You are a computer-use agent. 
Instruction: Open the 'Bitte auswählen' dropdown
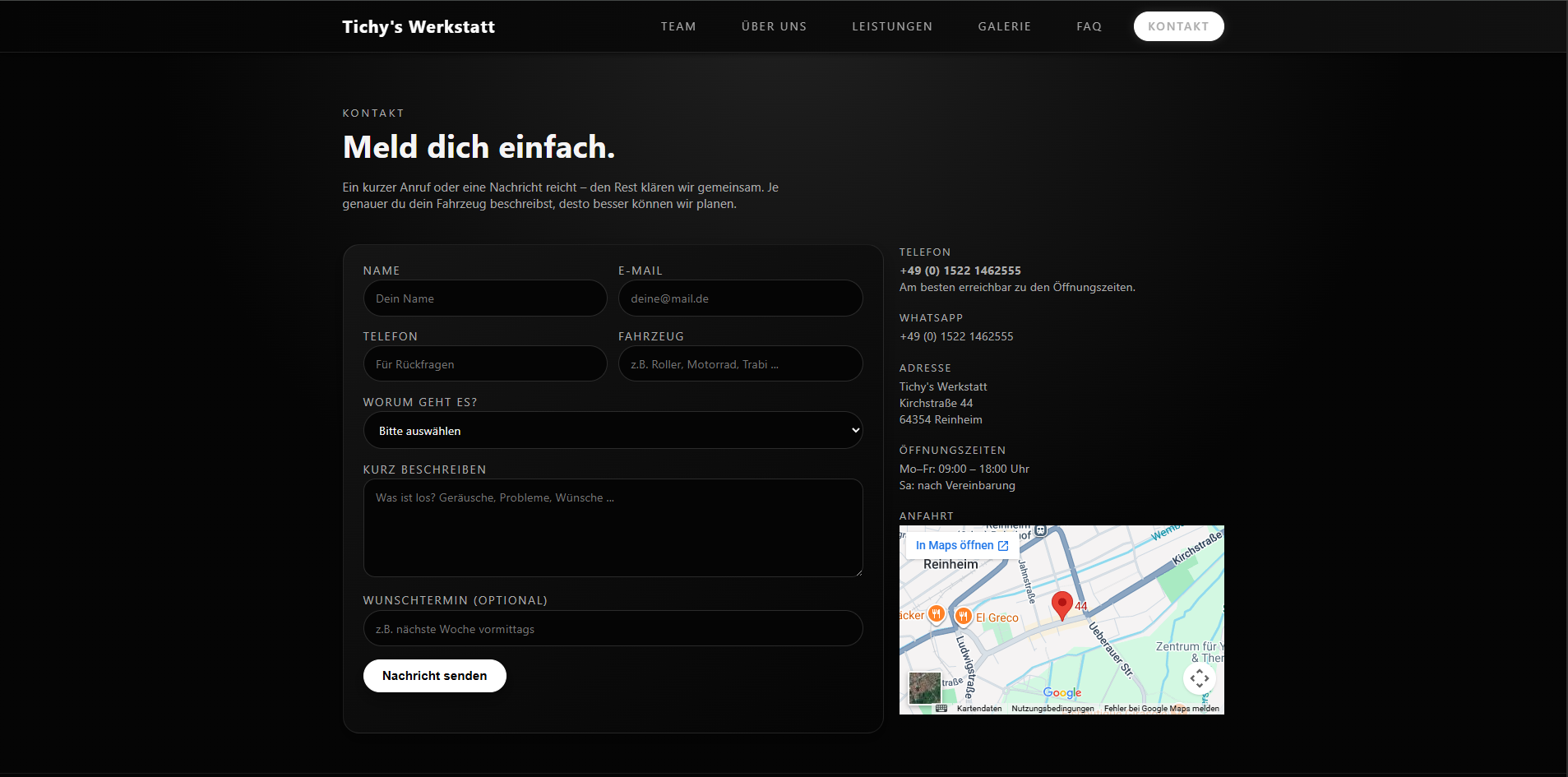[613, 431]
